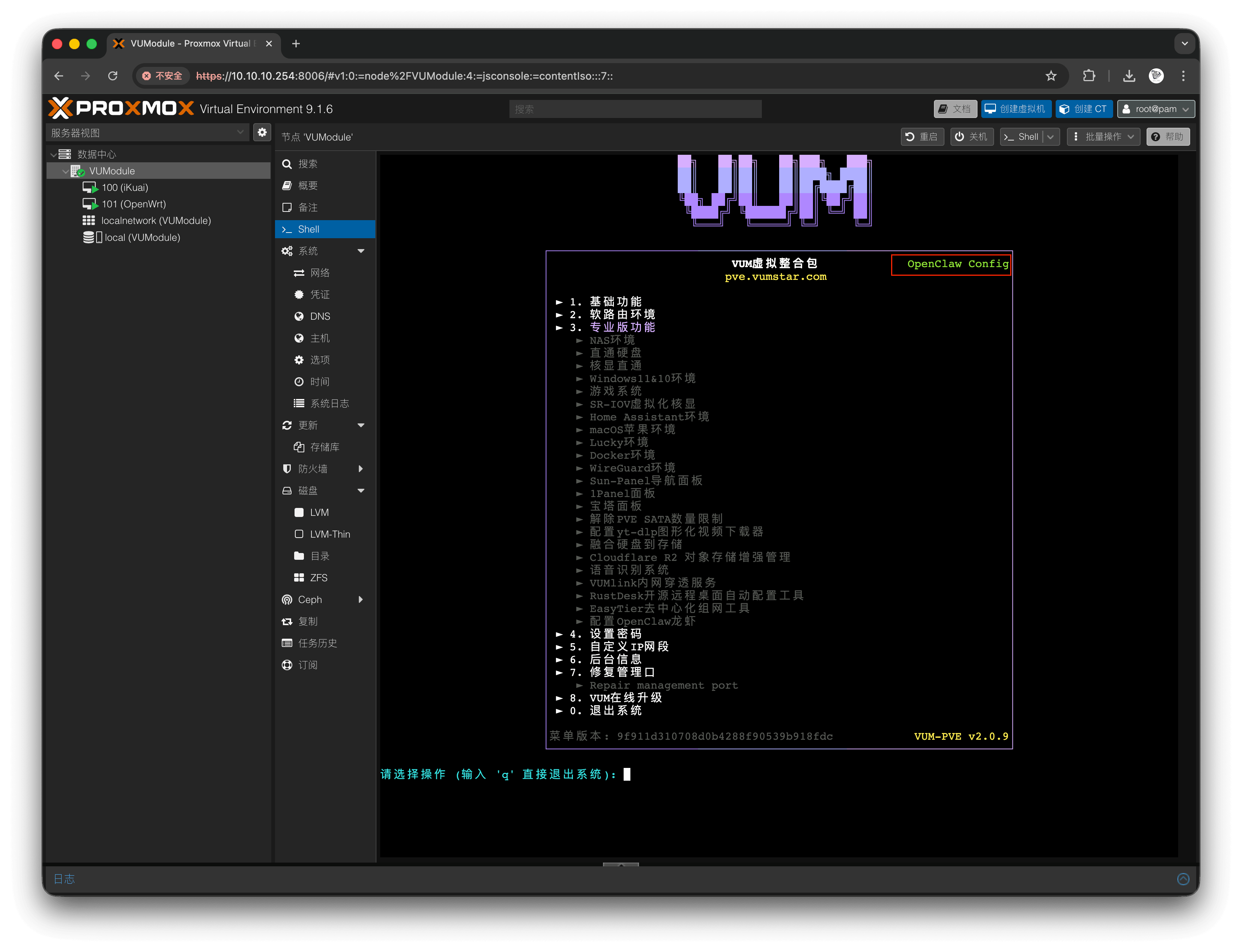
Task: Open the LVM page
Action: tap(325, 512)
